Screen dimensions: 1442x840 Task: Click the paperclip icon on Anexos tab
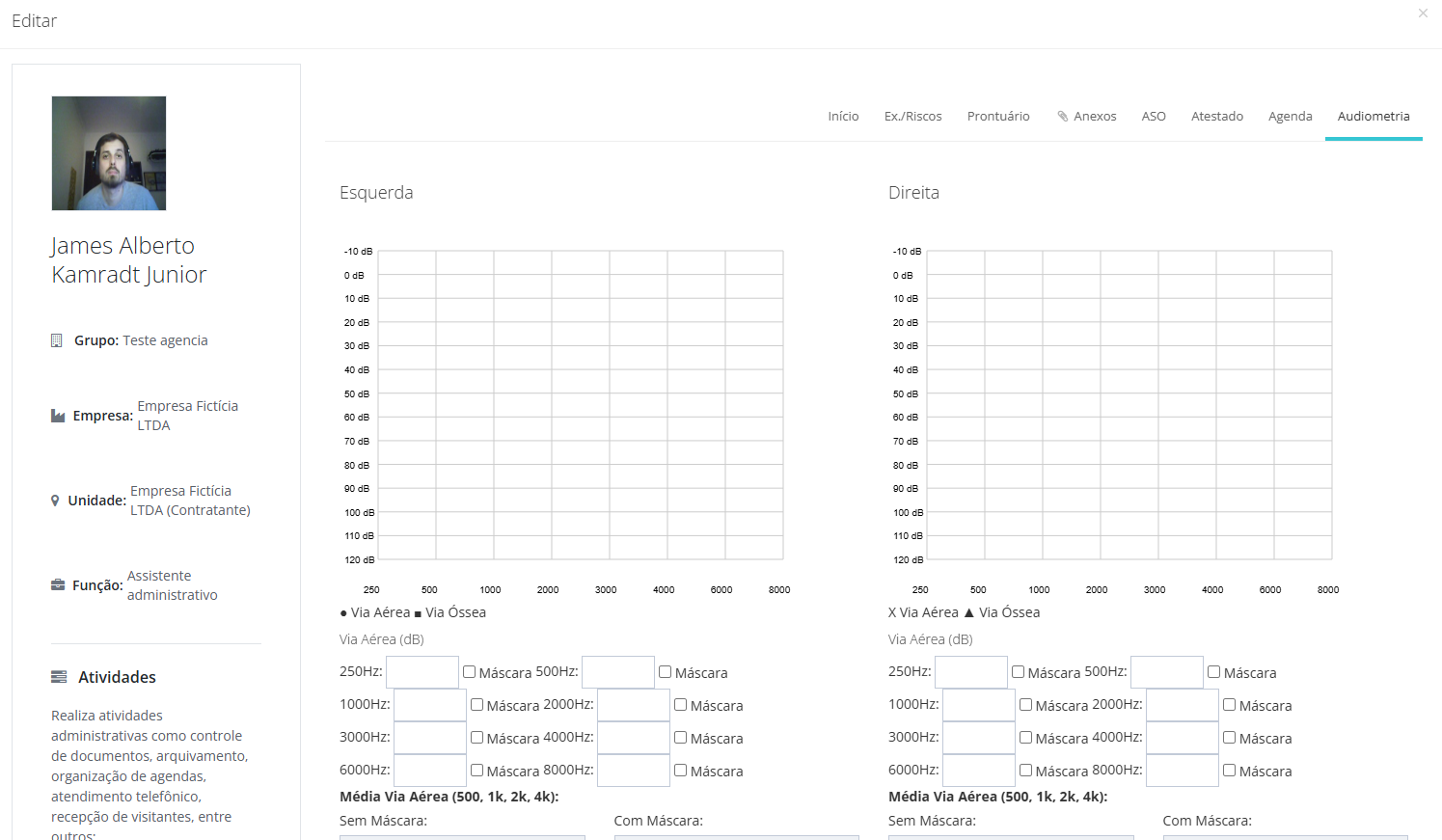(x=1063, y=117)
